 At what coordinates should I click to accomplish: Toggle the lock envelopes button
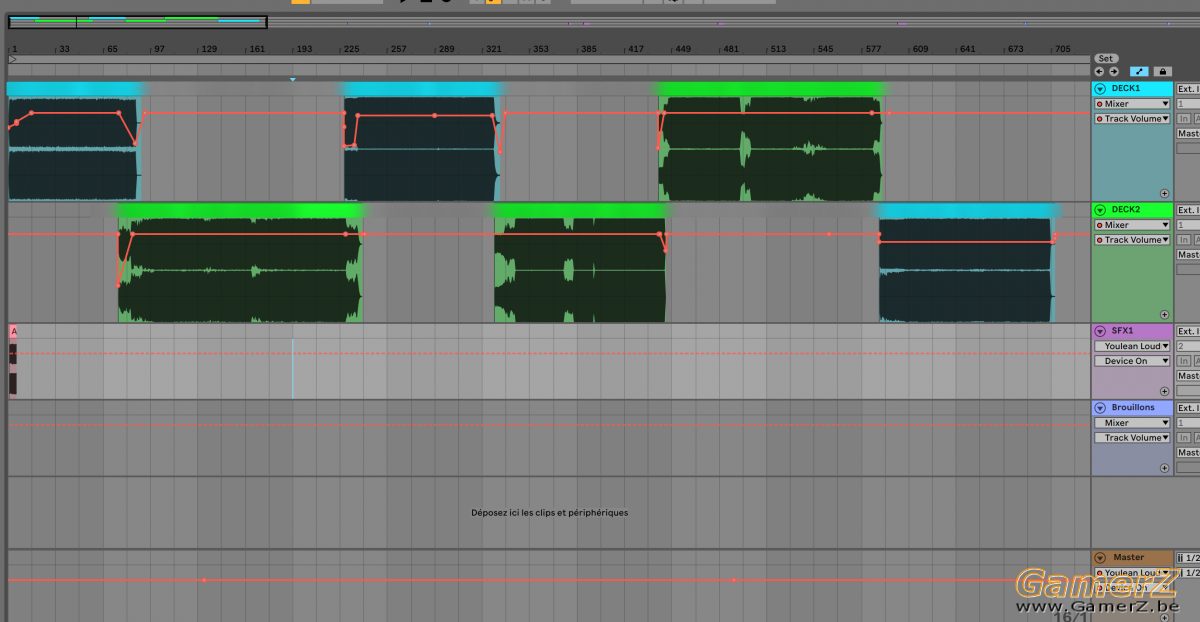[x=1161, y=71]
